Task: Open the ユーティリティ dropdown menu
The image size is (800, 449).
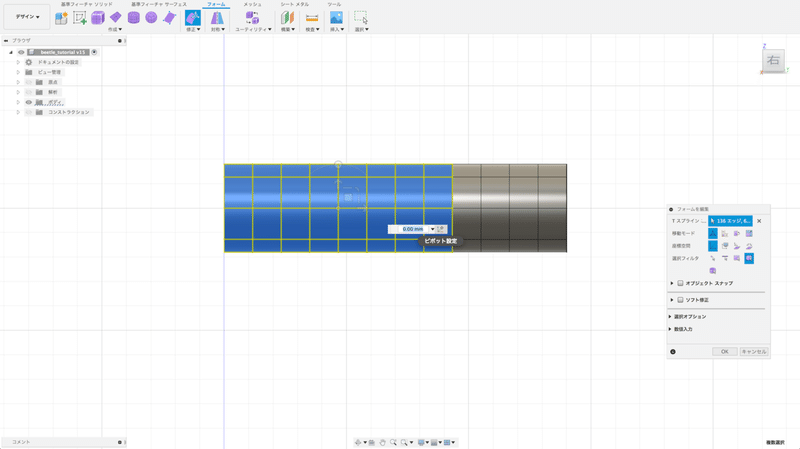Action: tap(253, 30)
